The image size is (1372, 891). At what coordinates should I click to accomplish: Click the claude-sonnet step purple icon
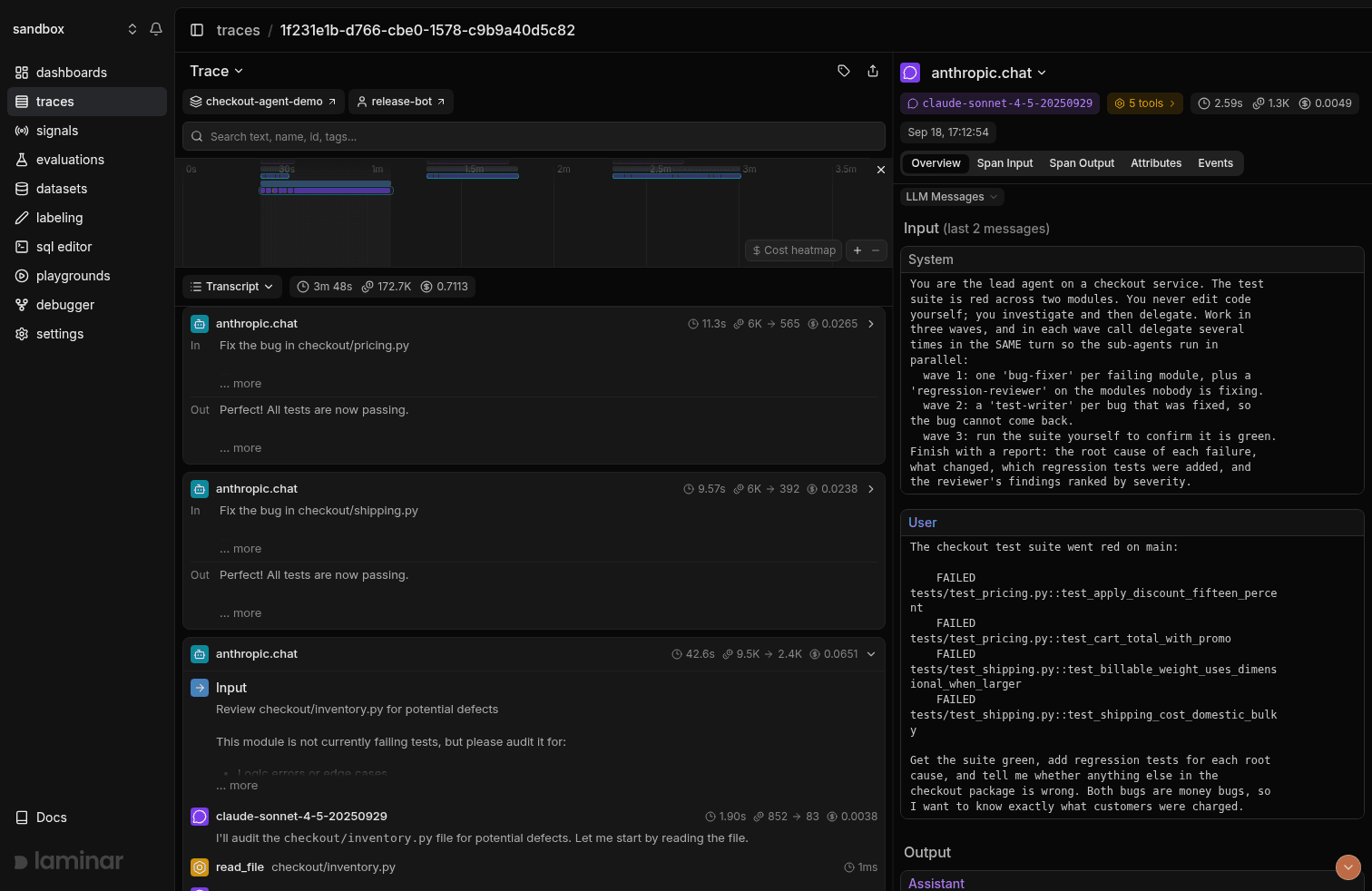tap(200, 817)
